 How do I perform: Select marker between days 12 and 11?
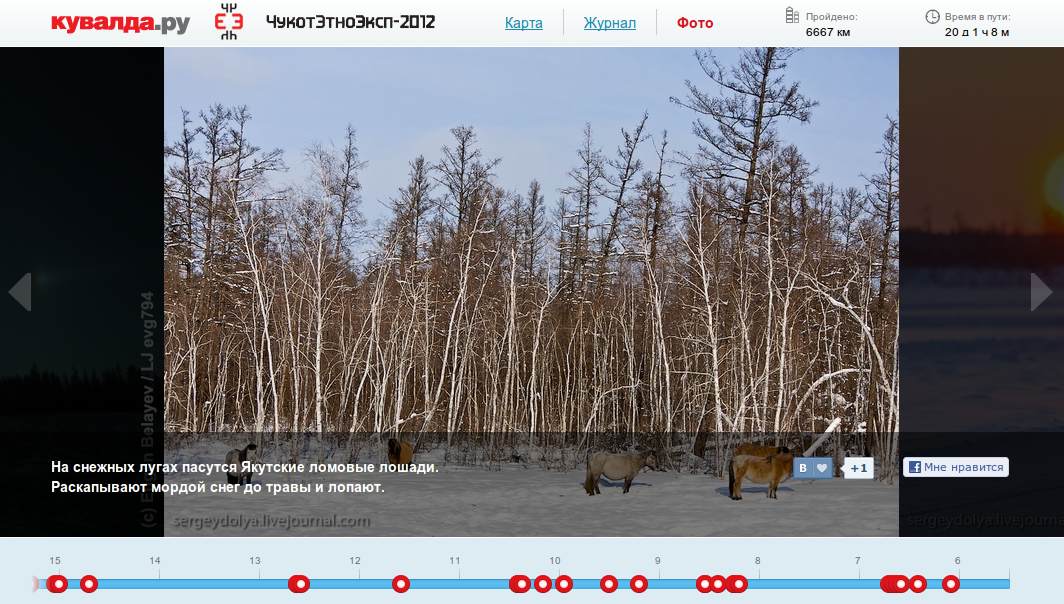tap(401, 584)
